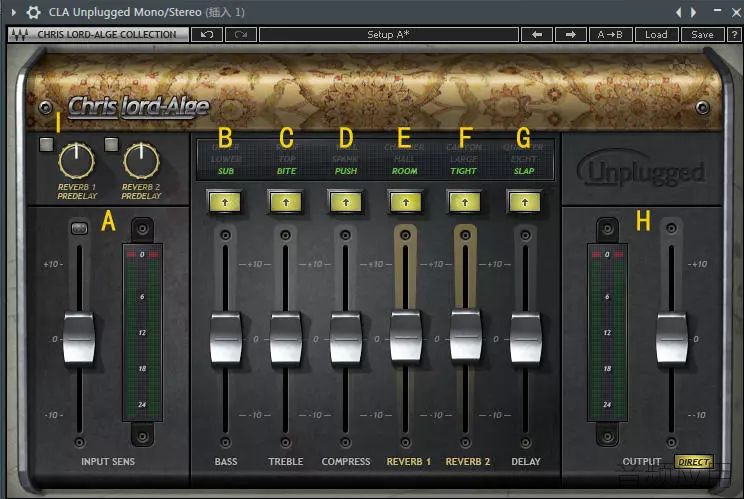
Task: Toggle the Delay mute light above fader
Action: tap(525, 235)
